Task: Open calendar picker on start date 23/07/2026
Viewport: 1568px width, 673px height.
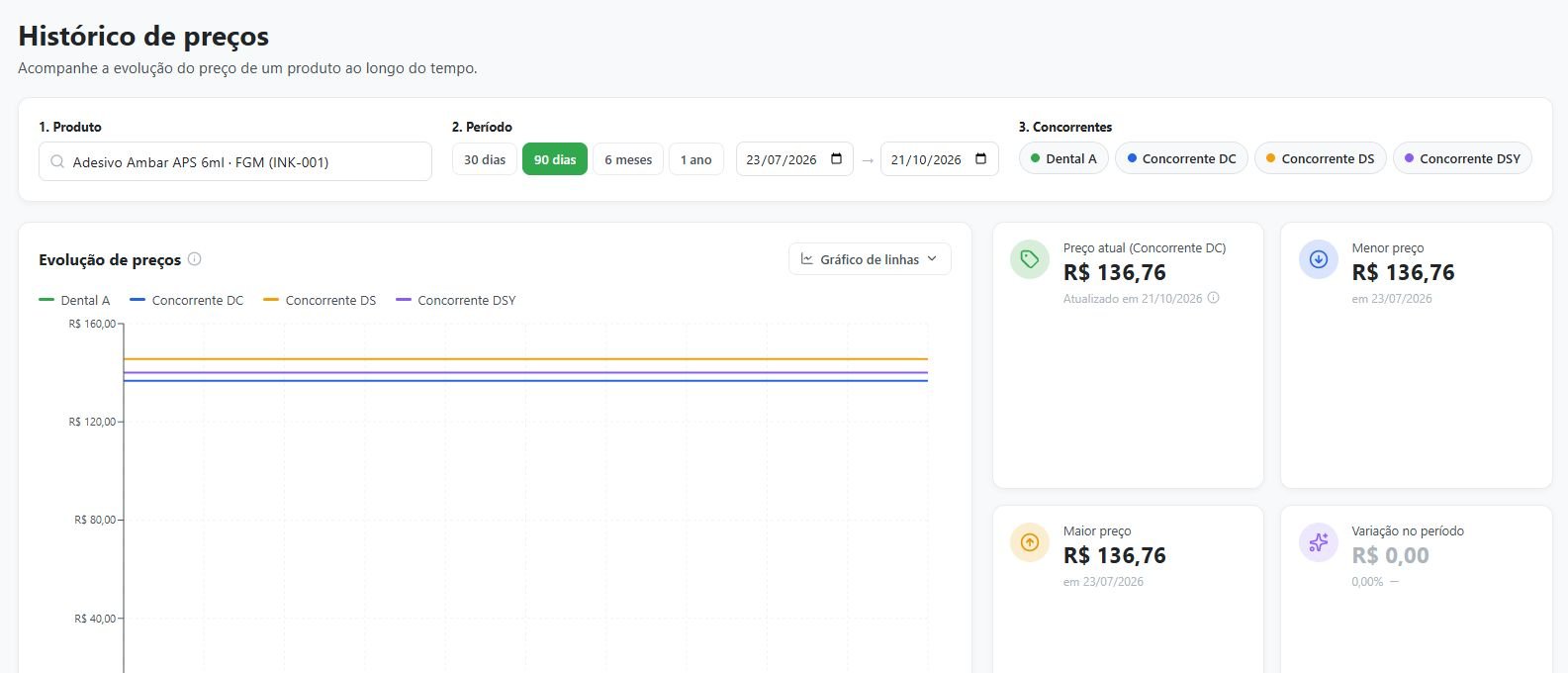Action: 836,159
